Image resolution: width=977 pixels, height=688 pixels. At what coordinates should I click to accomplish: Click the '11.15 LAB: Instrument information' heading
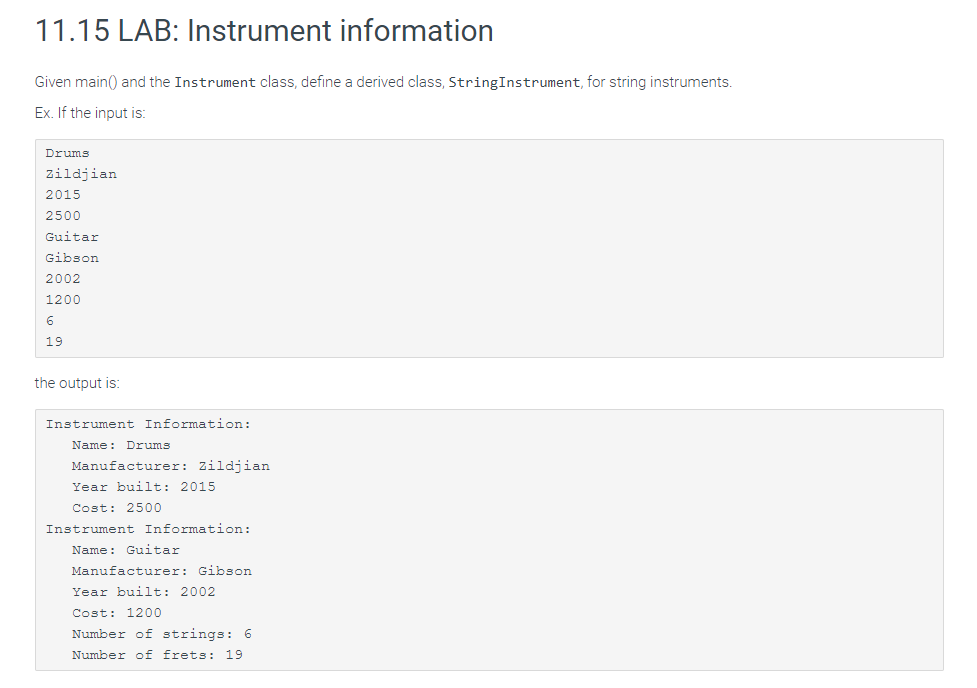click(x=264, y=31)
